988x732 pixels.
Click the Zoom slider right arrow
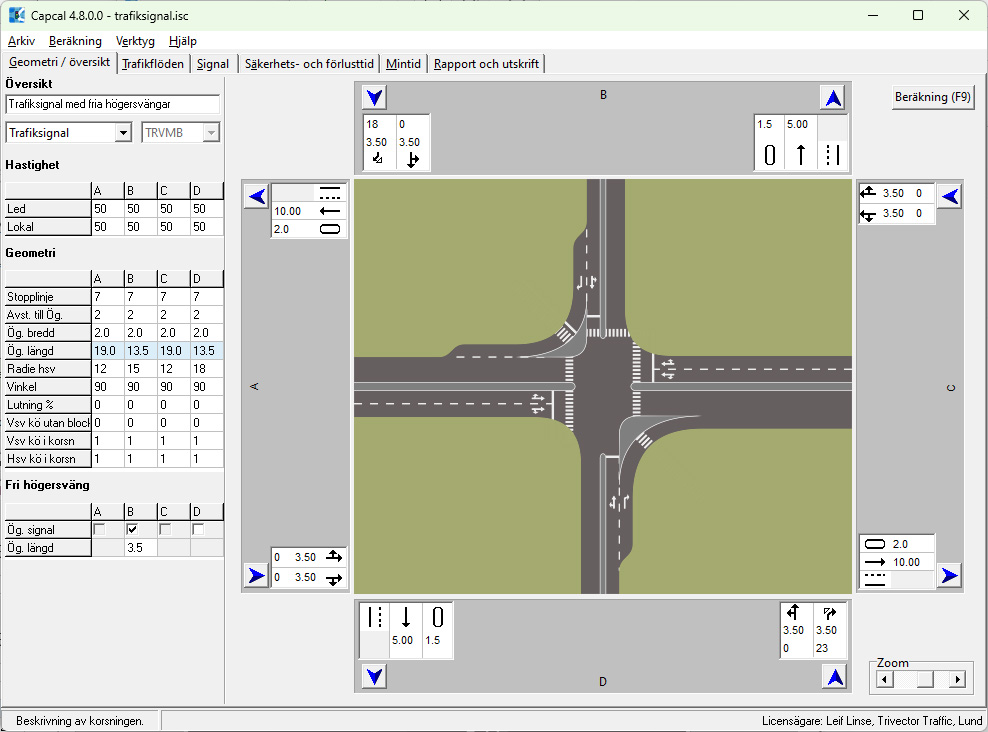(x=957, y=680)
